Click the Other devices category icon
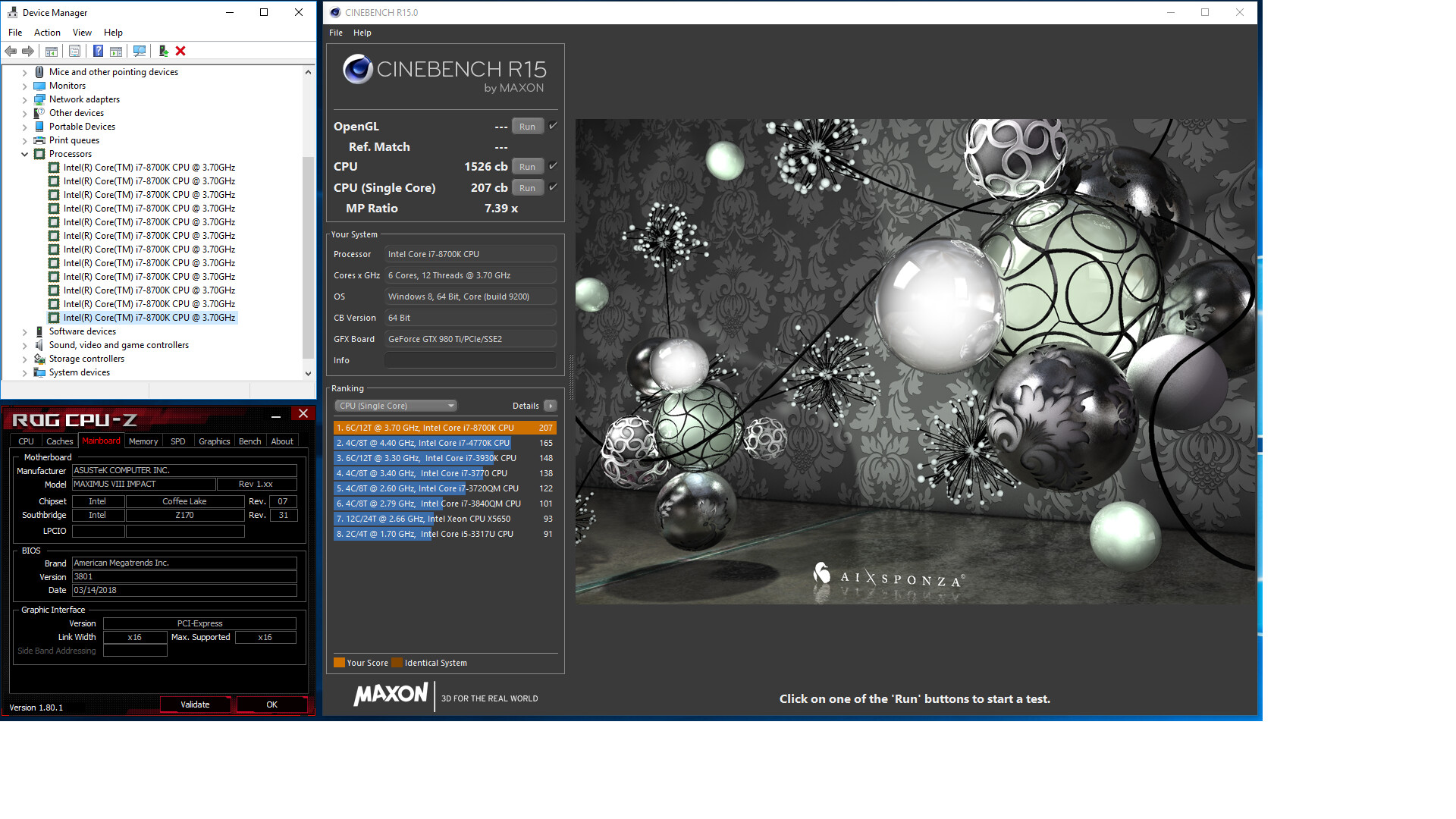1456x819 pixels. 39,113
